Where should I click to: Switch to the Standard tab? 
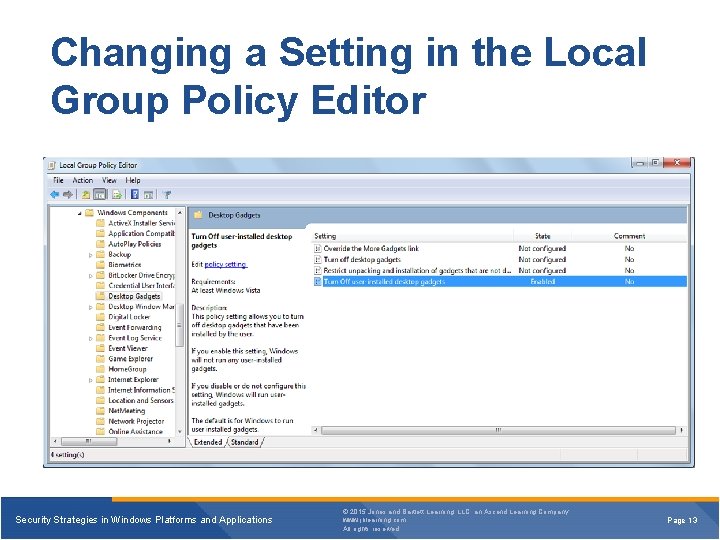point(244,442)
